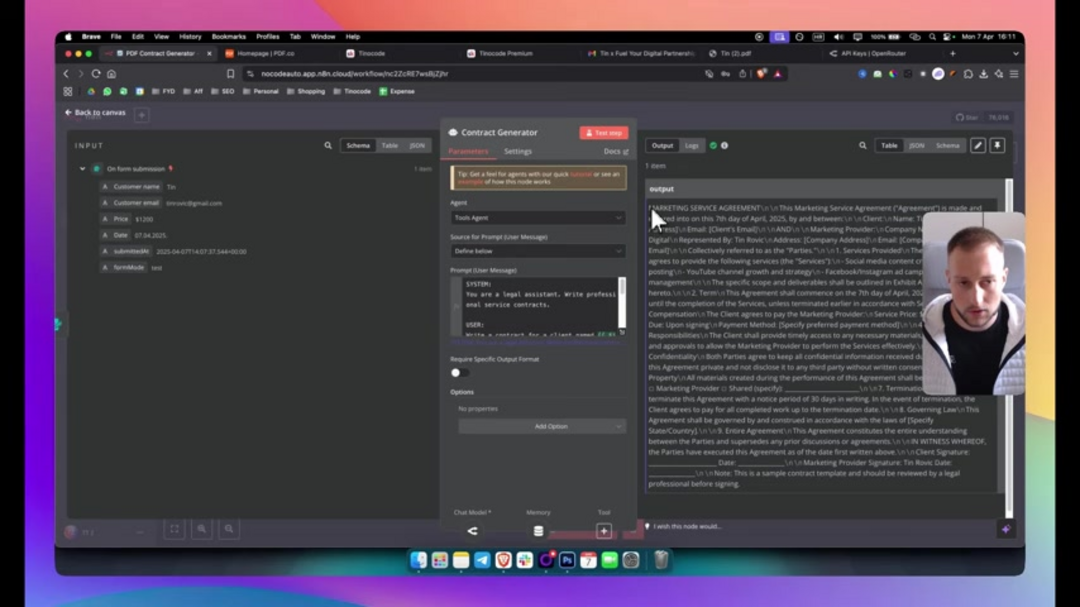Click the search icon in output panel
Viewport: 1080px width, 607px height.
click(x=863, y=146)
